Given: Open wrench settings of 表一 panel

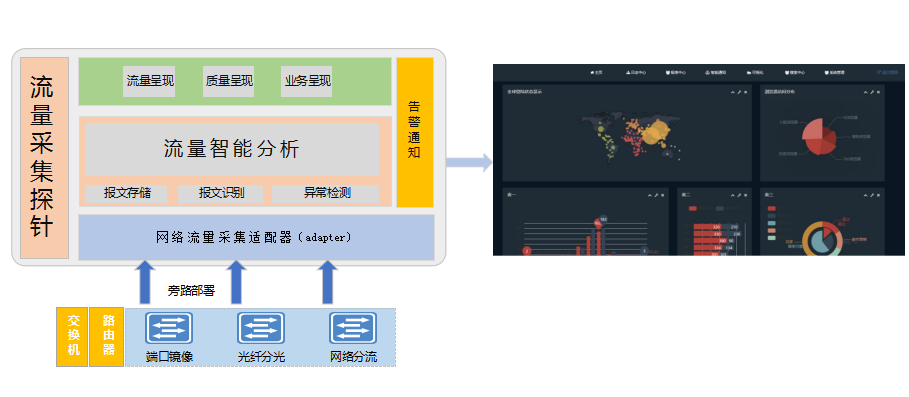Looking at the screenshot, I should [656, 195].
